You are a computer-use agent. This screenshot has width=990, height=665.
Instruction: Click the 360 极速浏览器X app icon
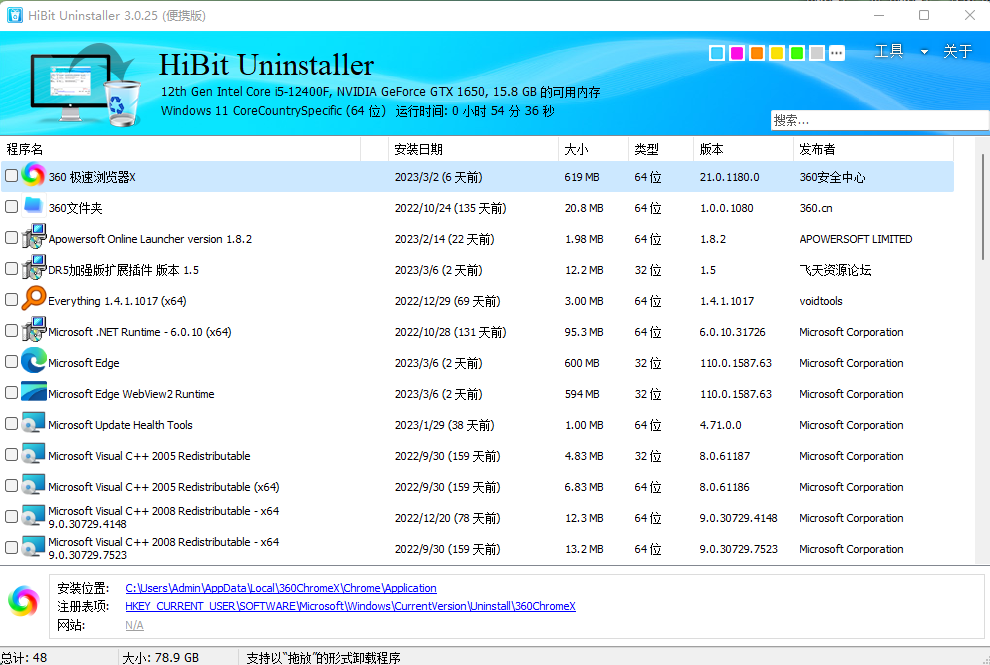(33, 176)
